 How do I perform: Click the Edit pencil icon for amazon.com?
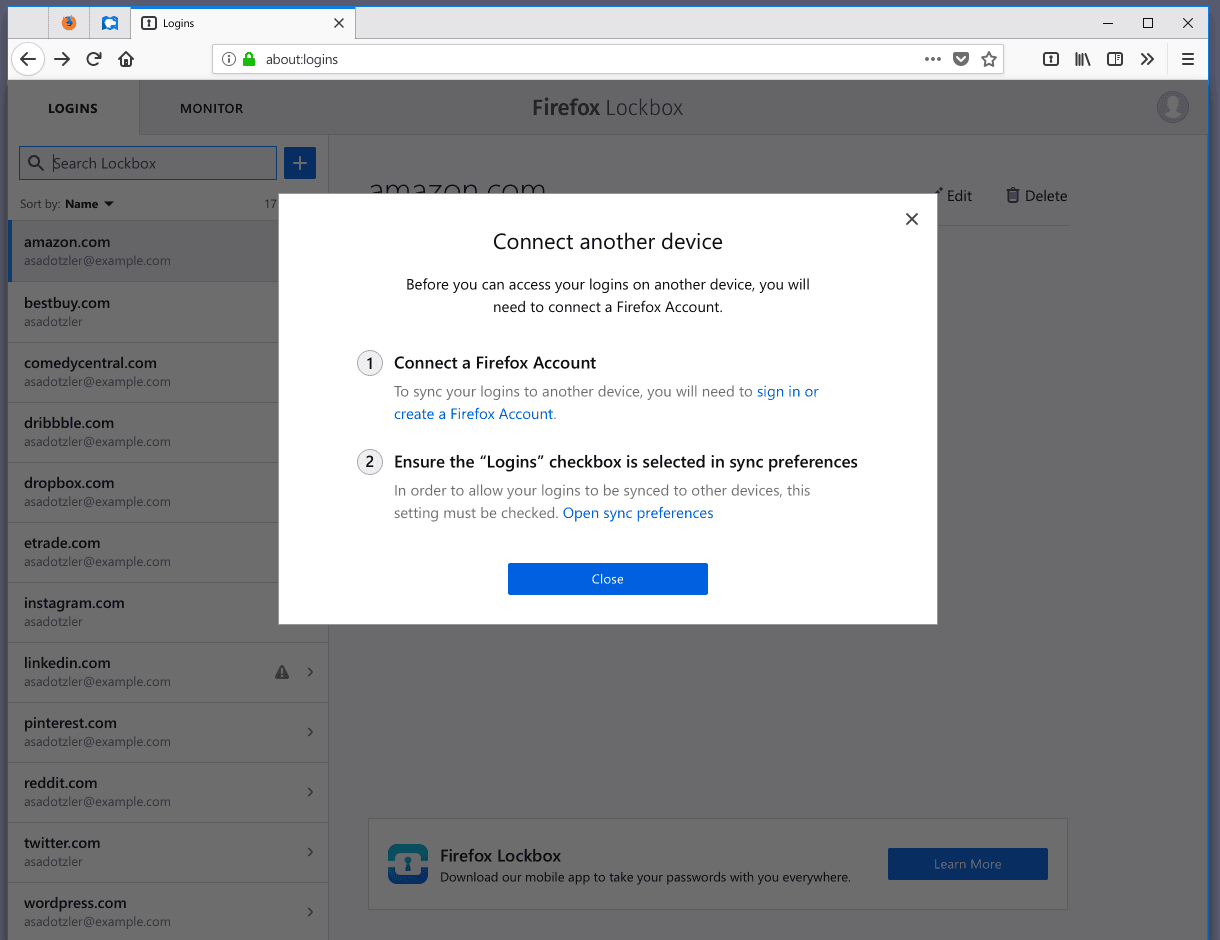coord(936,196)
